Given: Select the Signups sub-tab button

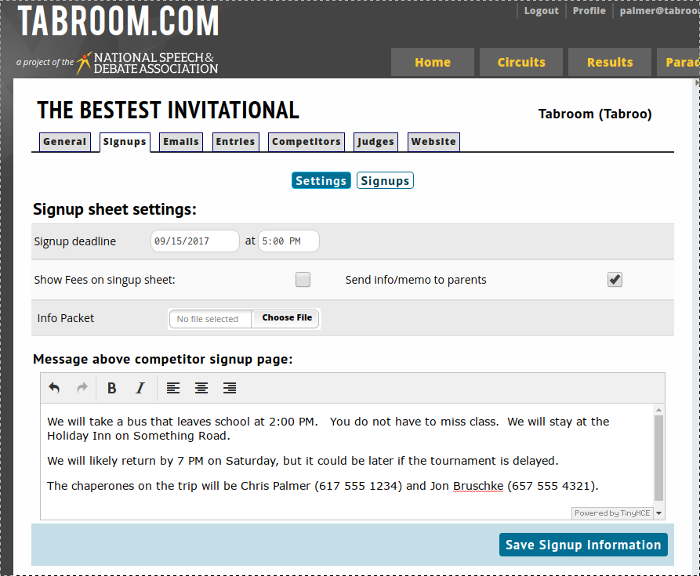Looking at the screenshot, I should [385, 181].
